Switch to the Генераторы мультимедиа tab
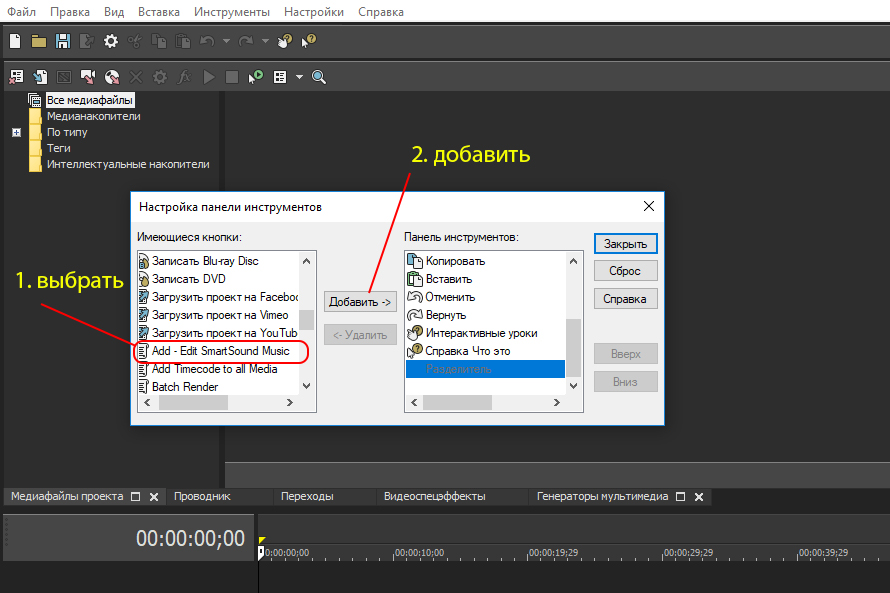 602,497
